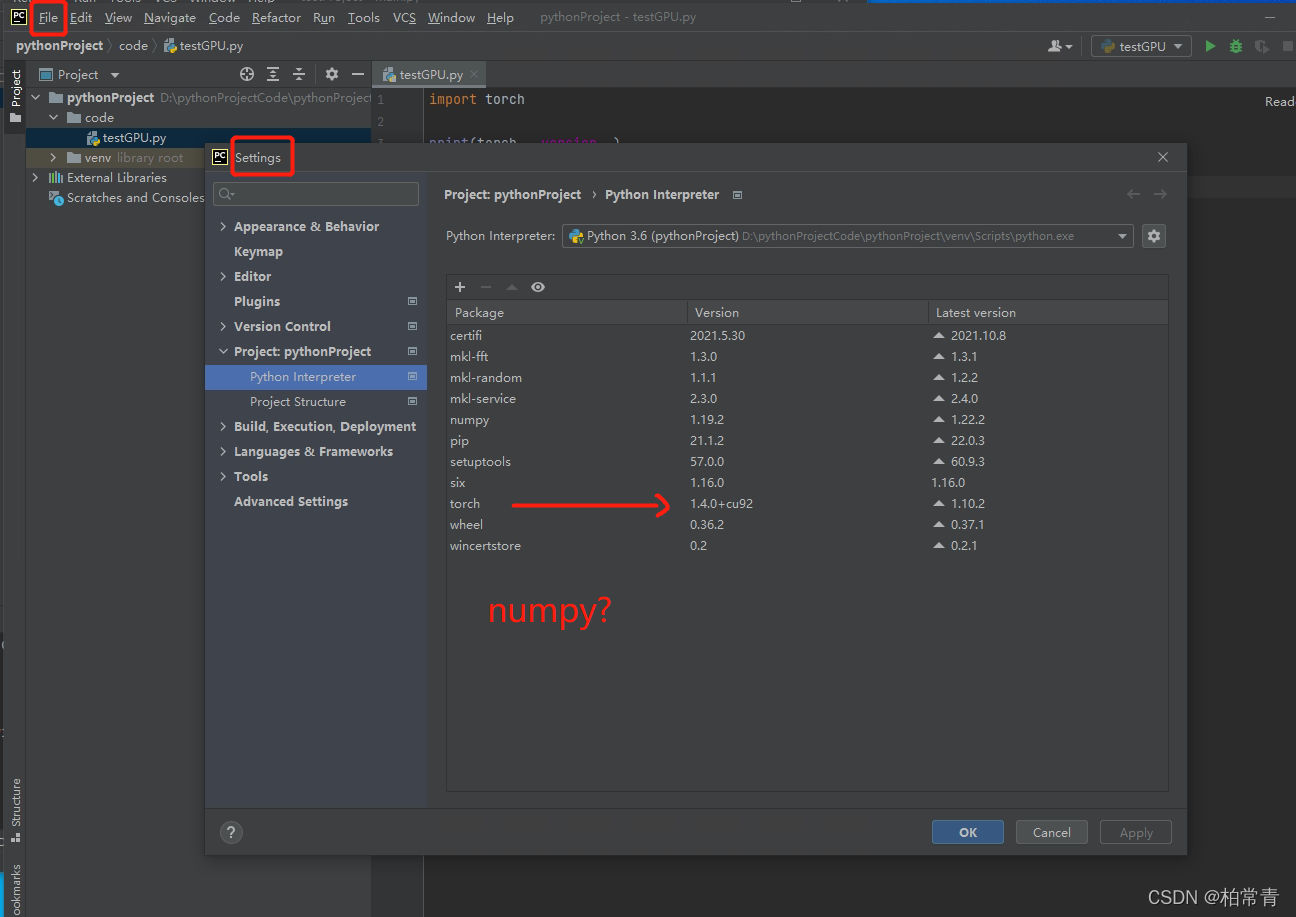Click pythonProject breadcrumb in navigation bar
This screenshot has width=1296, height=917.
point(59,46)
